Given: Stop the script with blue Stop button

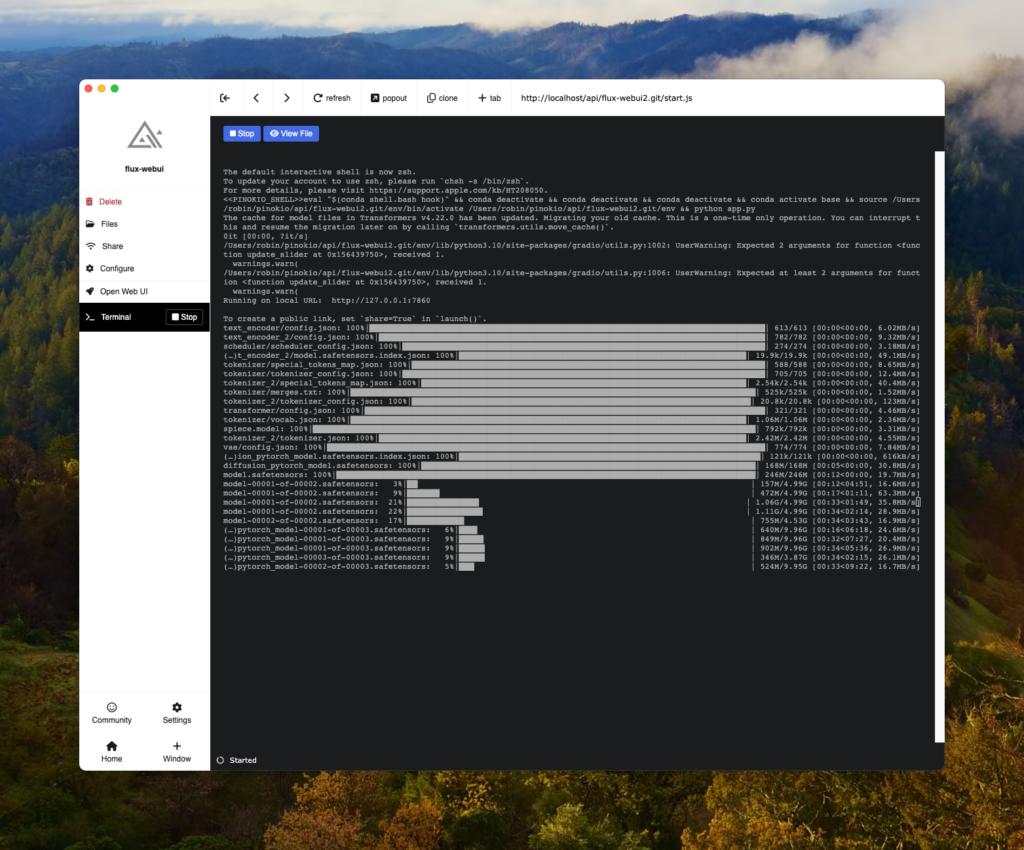Looking at the screenshot, I should coord(242,133).
